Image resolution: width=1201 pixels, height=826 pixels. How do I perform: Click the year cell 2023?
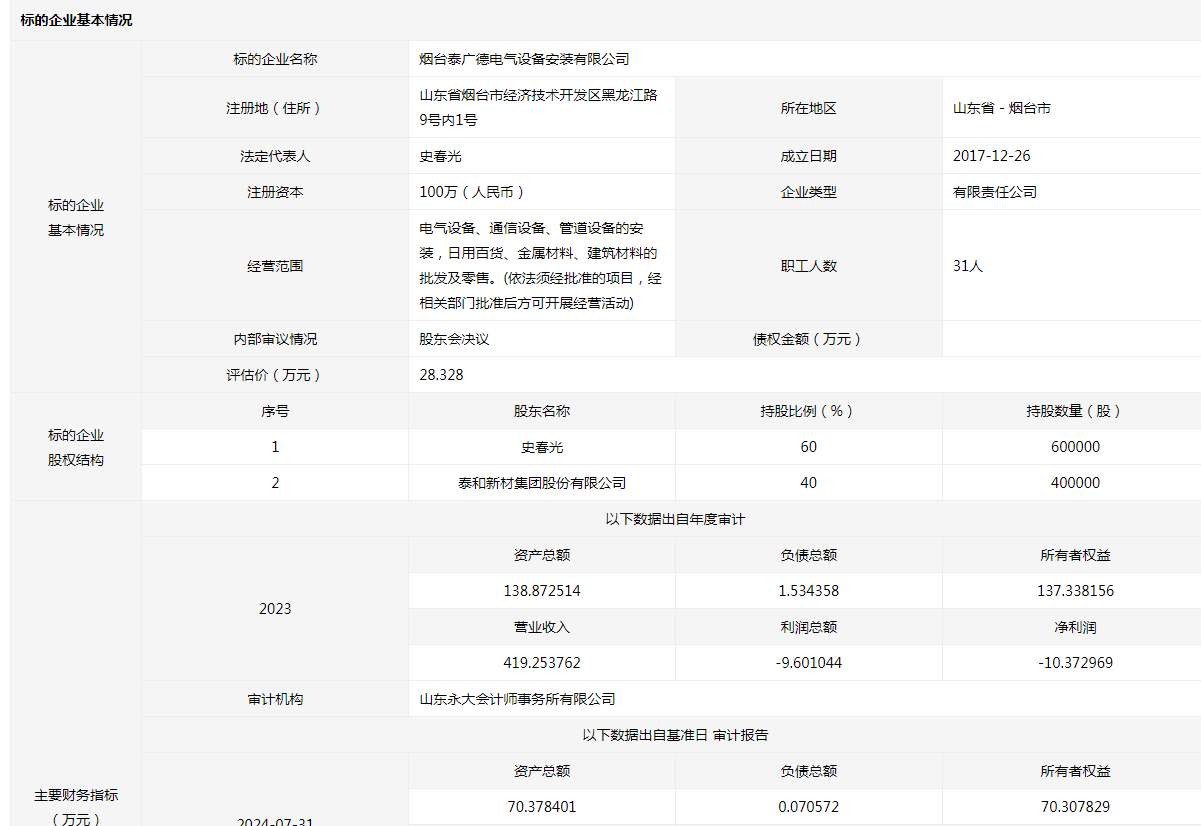coord(275,609)
